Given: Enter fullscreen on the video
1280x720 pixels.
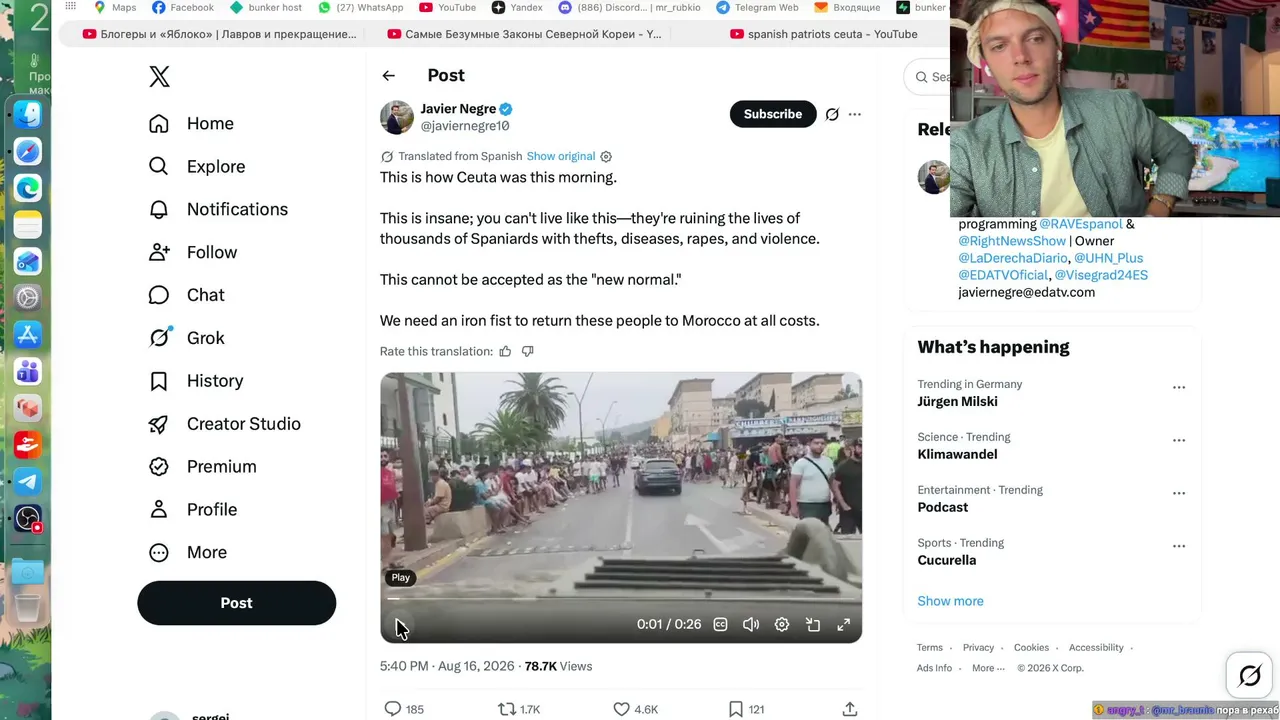Looking at the screenshot, I should [x=844, y=624].
